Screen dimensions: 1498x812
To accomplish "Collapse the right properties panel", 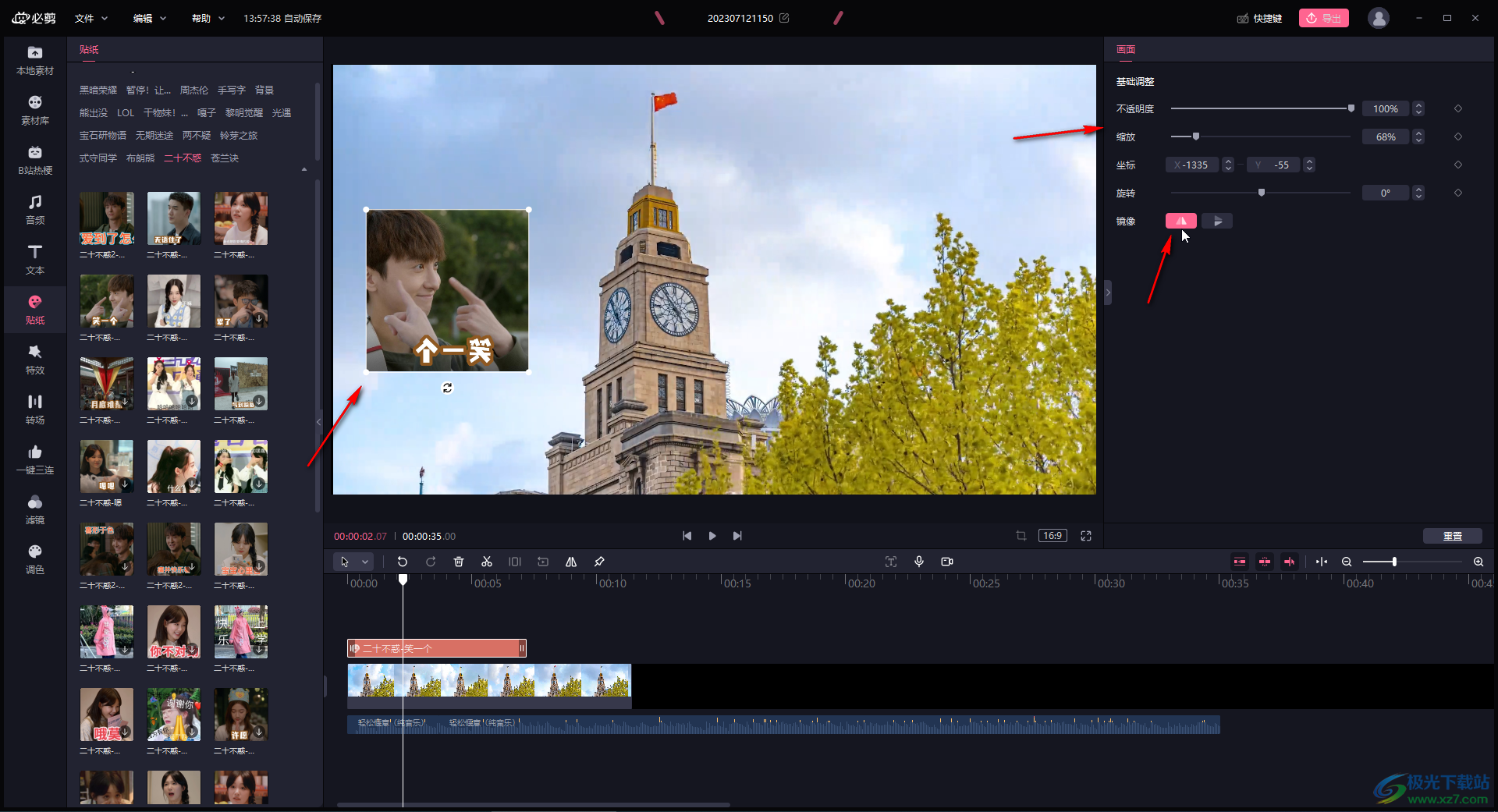I will [x=1108, y=293].
